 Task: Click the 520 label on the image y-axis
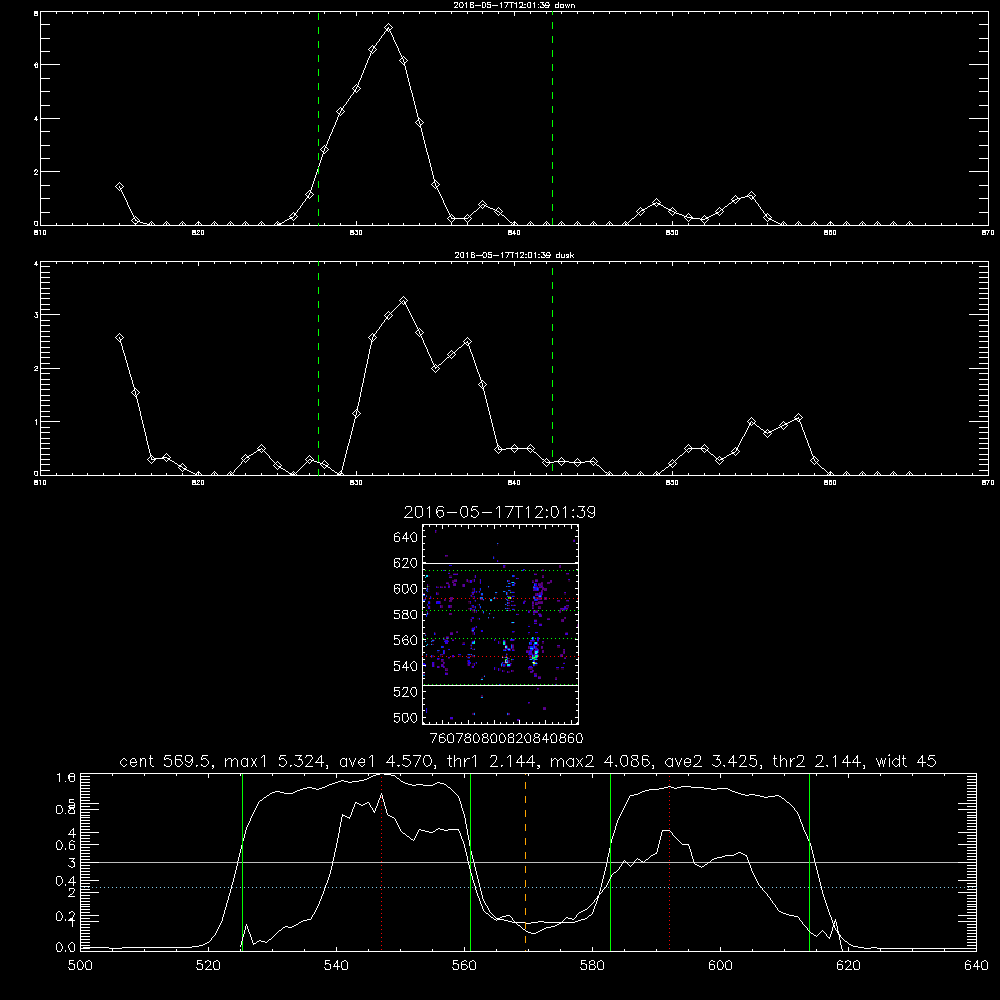tap(406, 692)
